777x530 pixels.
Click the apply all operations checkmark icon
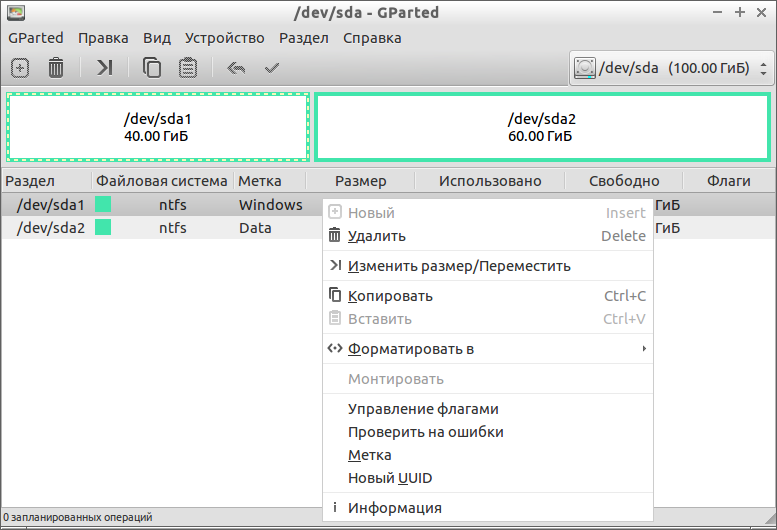coord(272,68)
